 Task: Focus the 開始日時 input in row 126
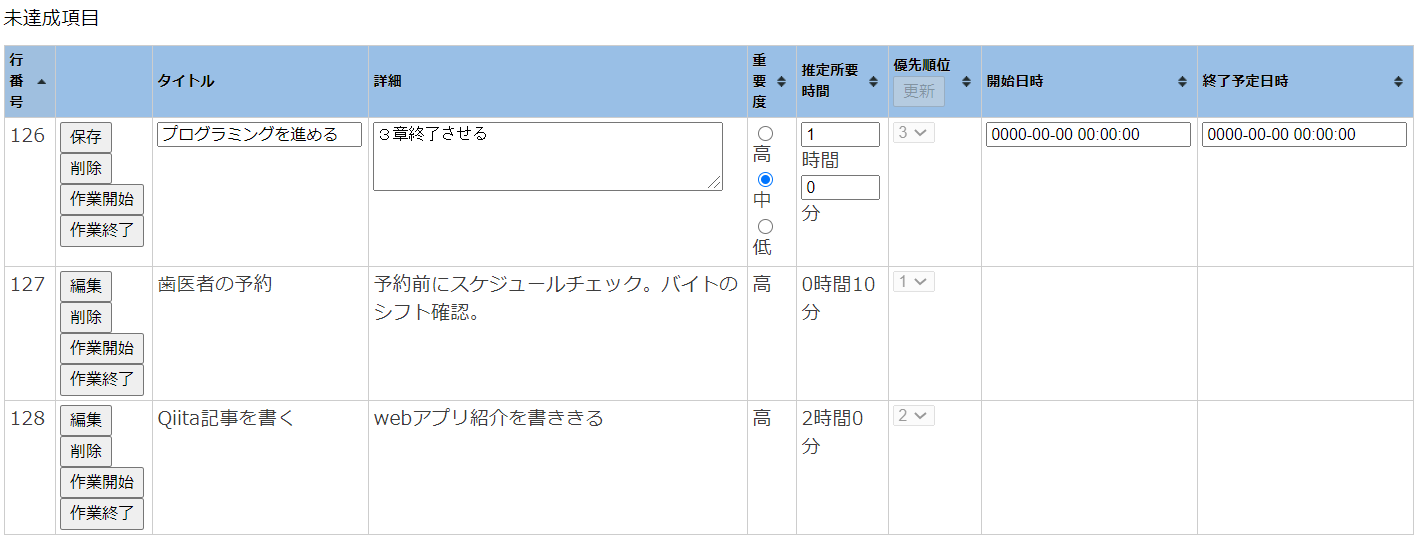(1088, 134)
